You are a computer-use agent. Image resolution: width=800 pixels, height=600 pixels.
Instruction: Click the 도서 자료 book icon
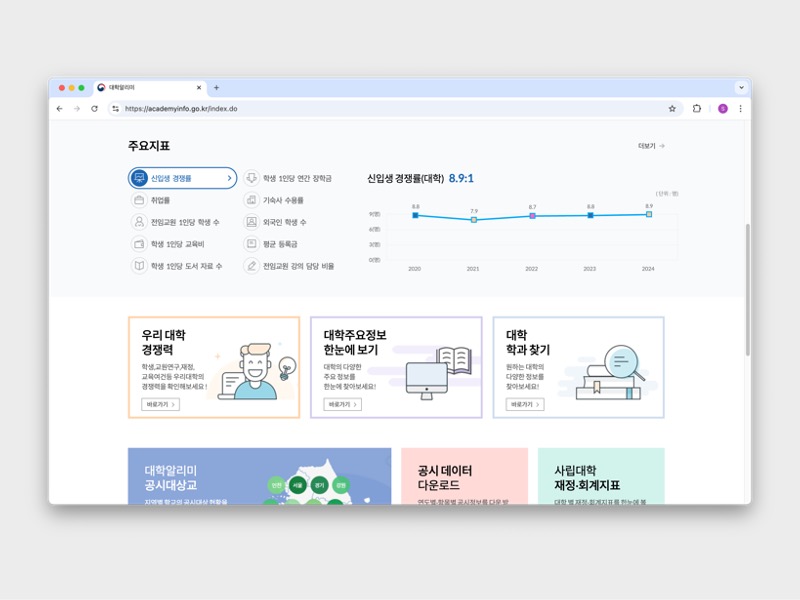pyautogui.click(x=139, y=266)
